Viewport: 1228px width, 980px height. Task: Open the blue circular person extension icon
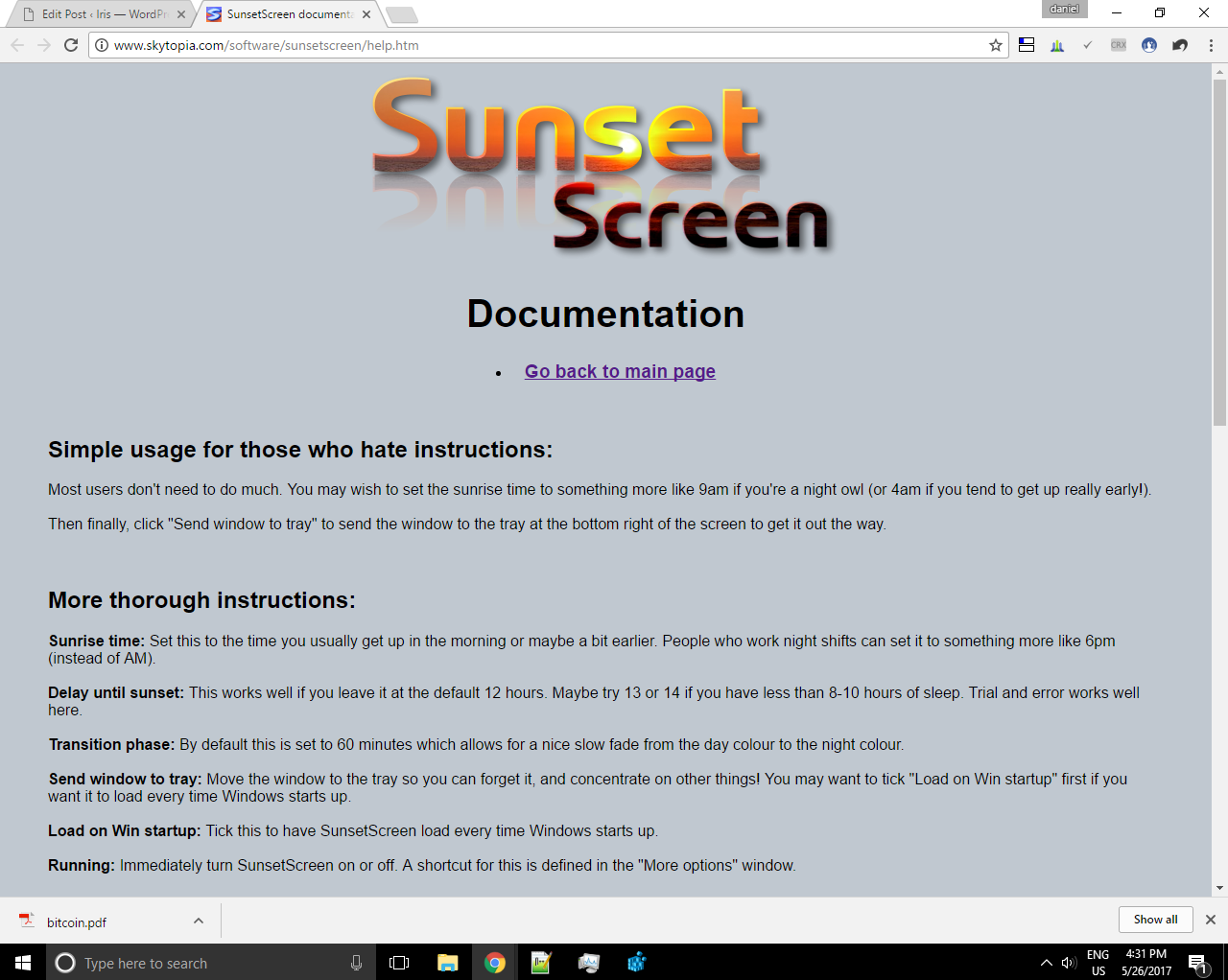tap(1149, 45)
